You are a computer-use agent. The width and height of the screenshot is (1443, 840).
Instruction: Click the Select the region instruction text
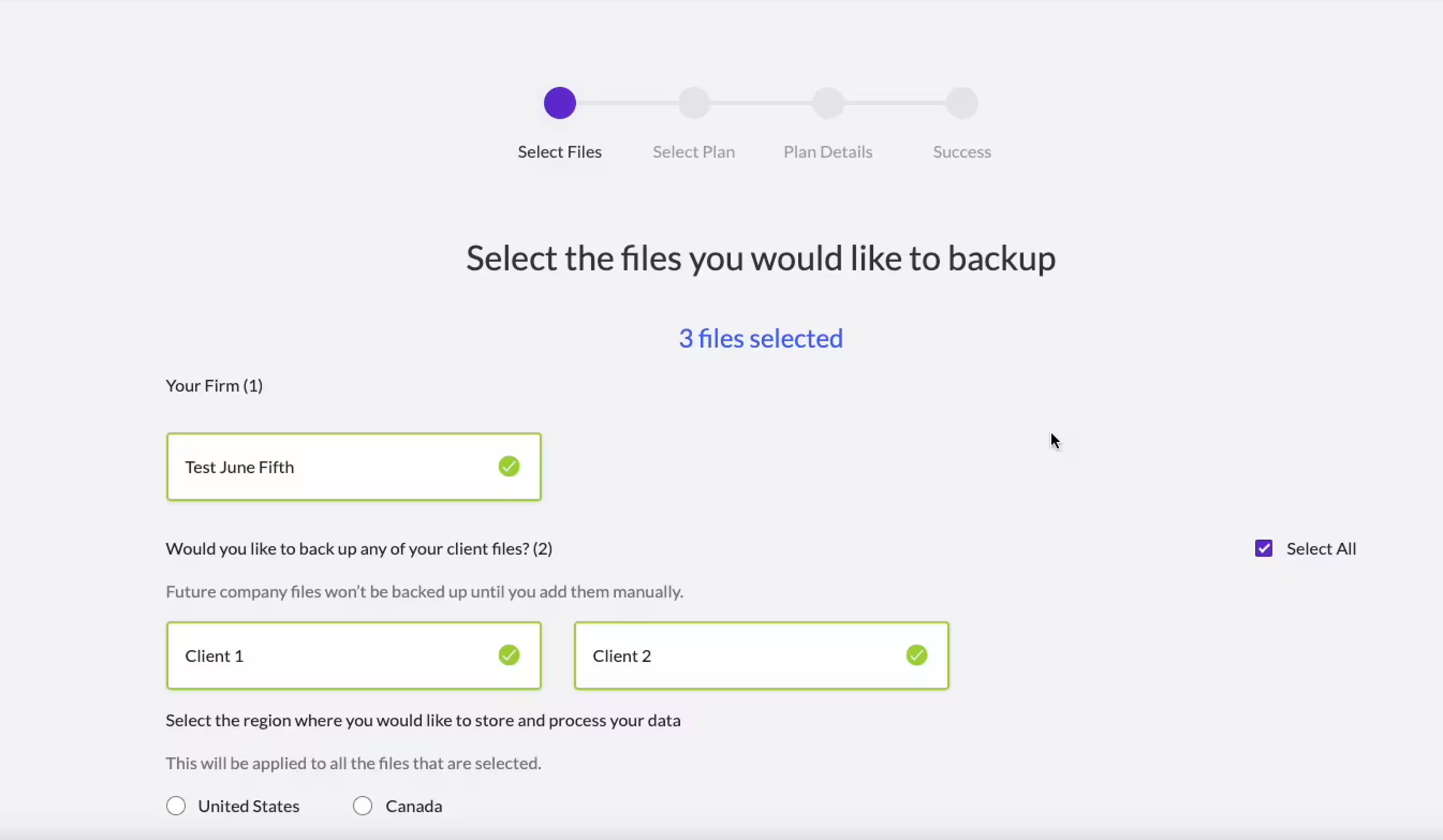click(423, 720)
